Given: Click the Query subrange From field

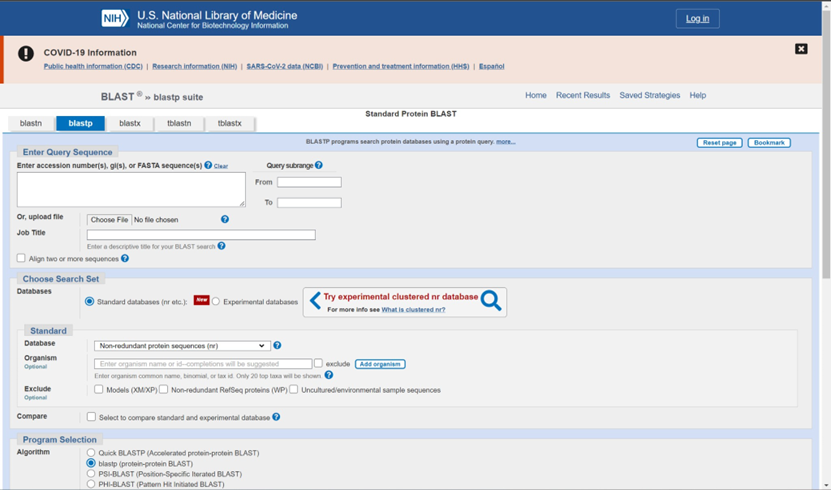Looking at the screenshot, I should [309, 182].
